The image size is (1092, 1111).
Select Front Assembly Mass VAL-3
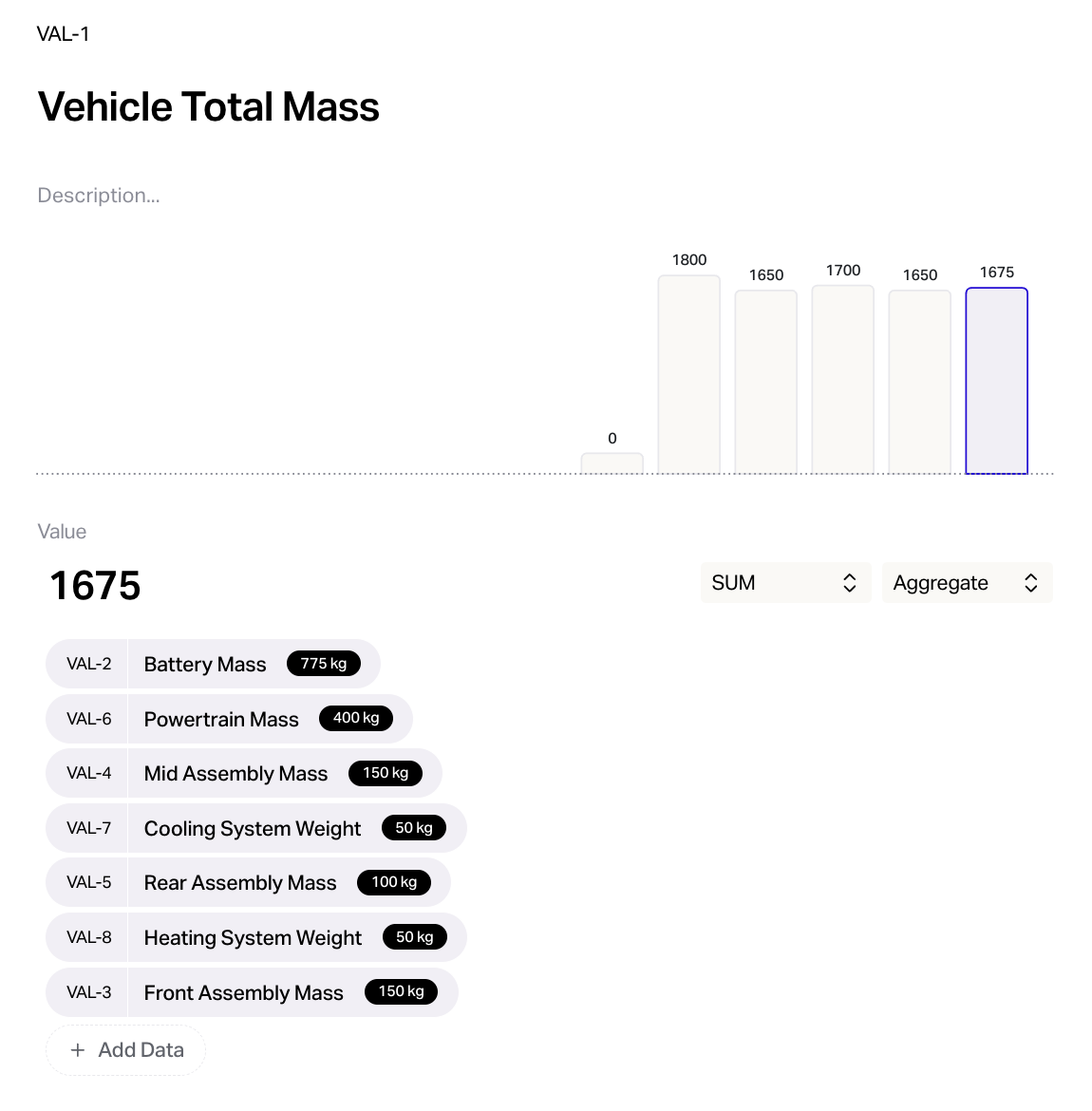pos(252,992)
